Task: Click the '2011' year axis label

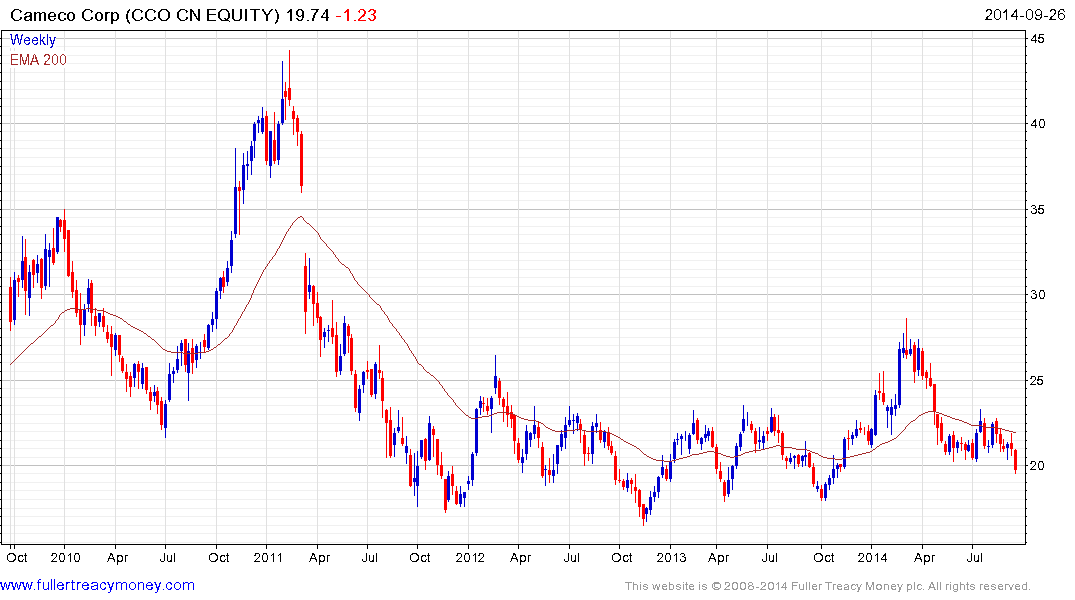Action: [268, 557]
